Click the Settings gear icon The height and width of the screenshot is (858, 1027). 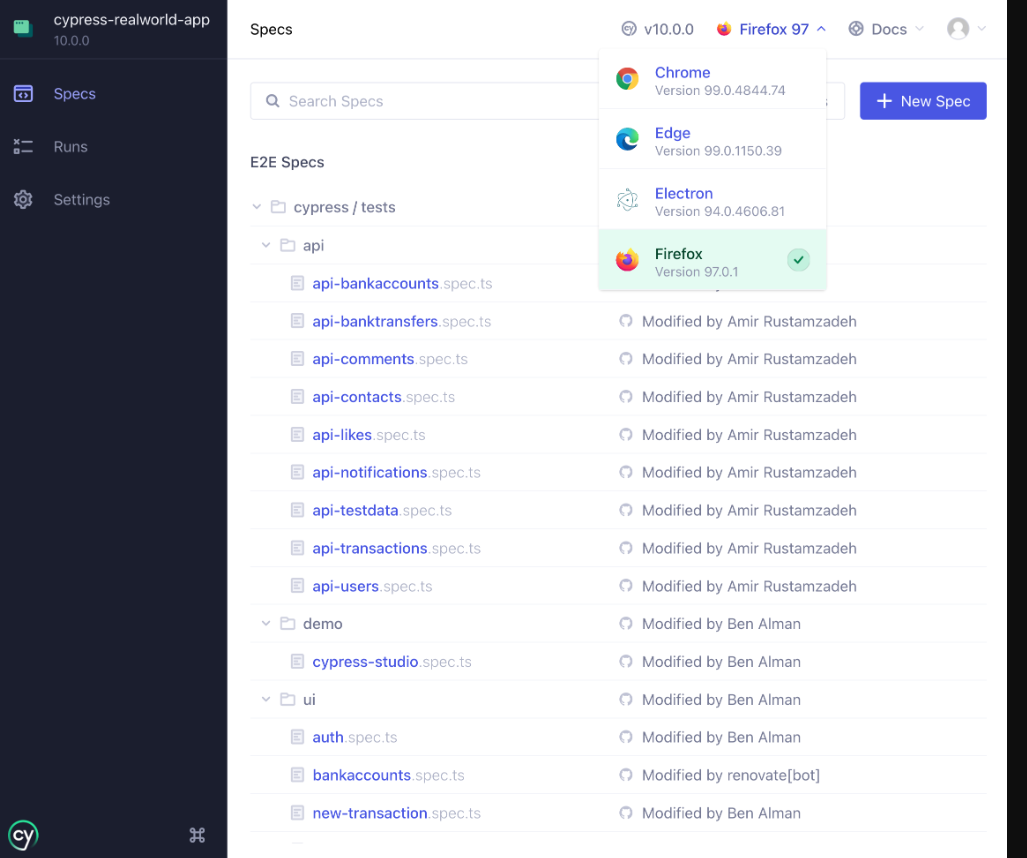coord(23,200)
